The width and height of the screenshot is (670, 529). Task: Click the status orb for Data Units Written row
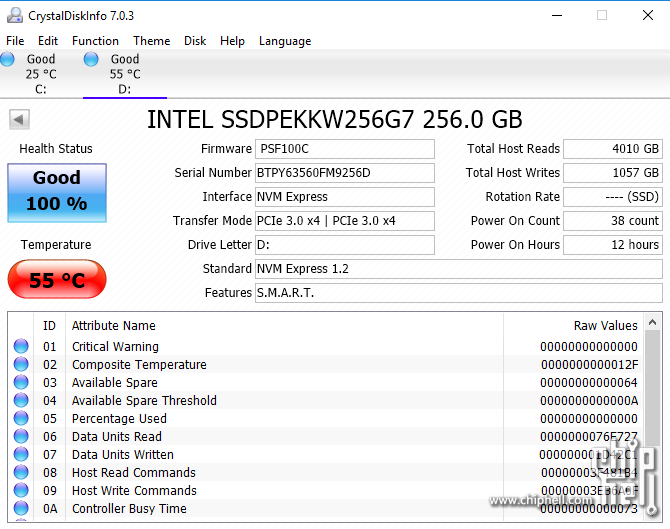(x=21, y=454)
